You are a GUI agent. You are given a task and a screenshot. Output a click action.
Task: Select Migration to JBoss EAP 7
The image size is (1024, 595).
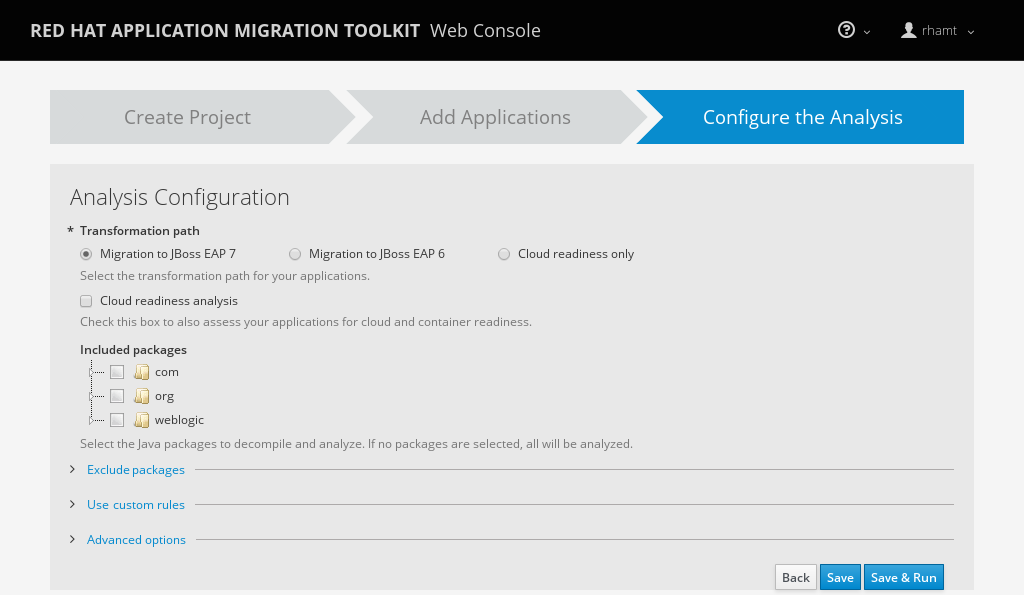tap(86, 254)
